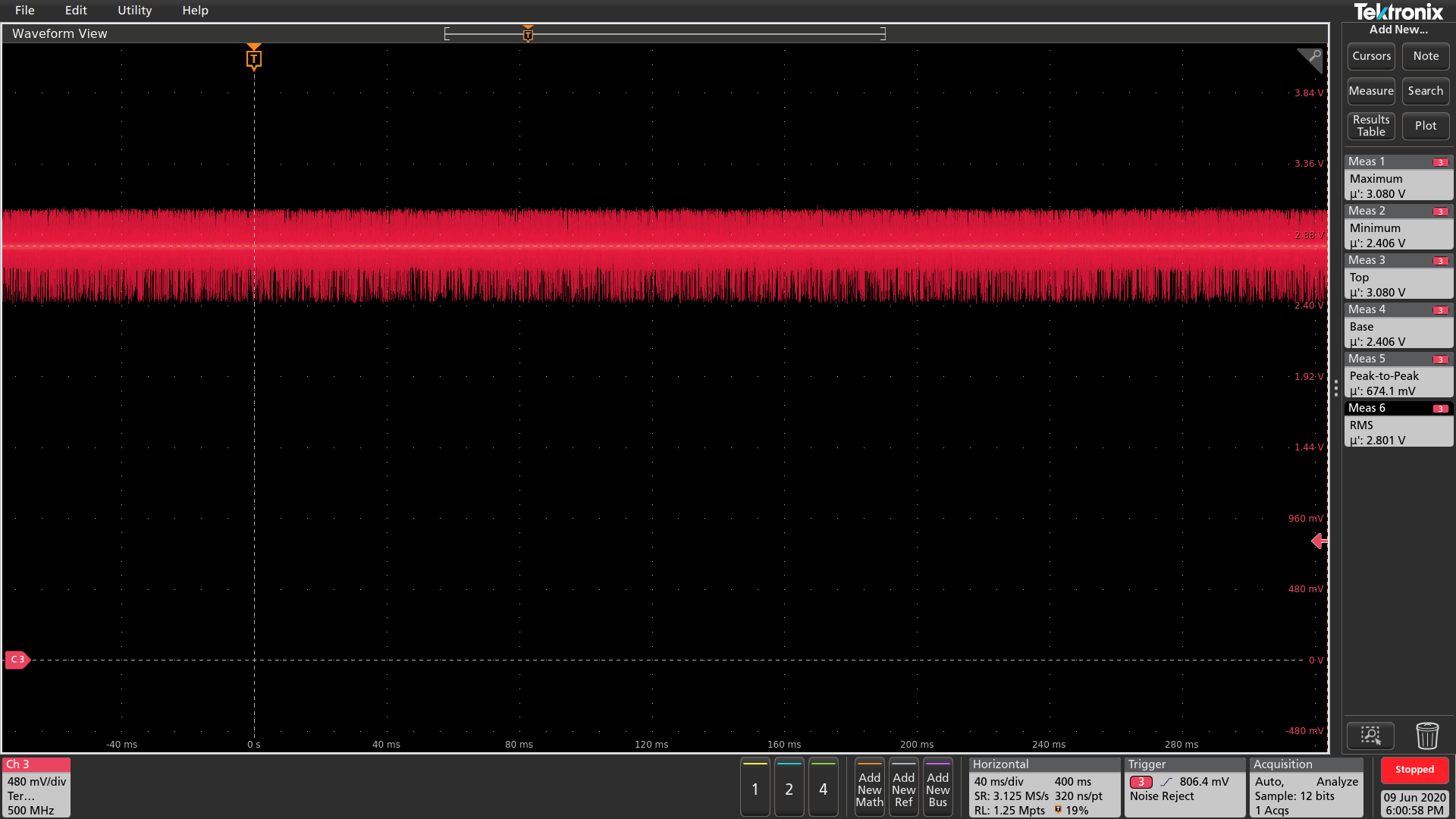Click the red trigger level arrow
This screenshot has width=1456, height=819.
[x=1319, y=541]
